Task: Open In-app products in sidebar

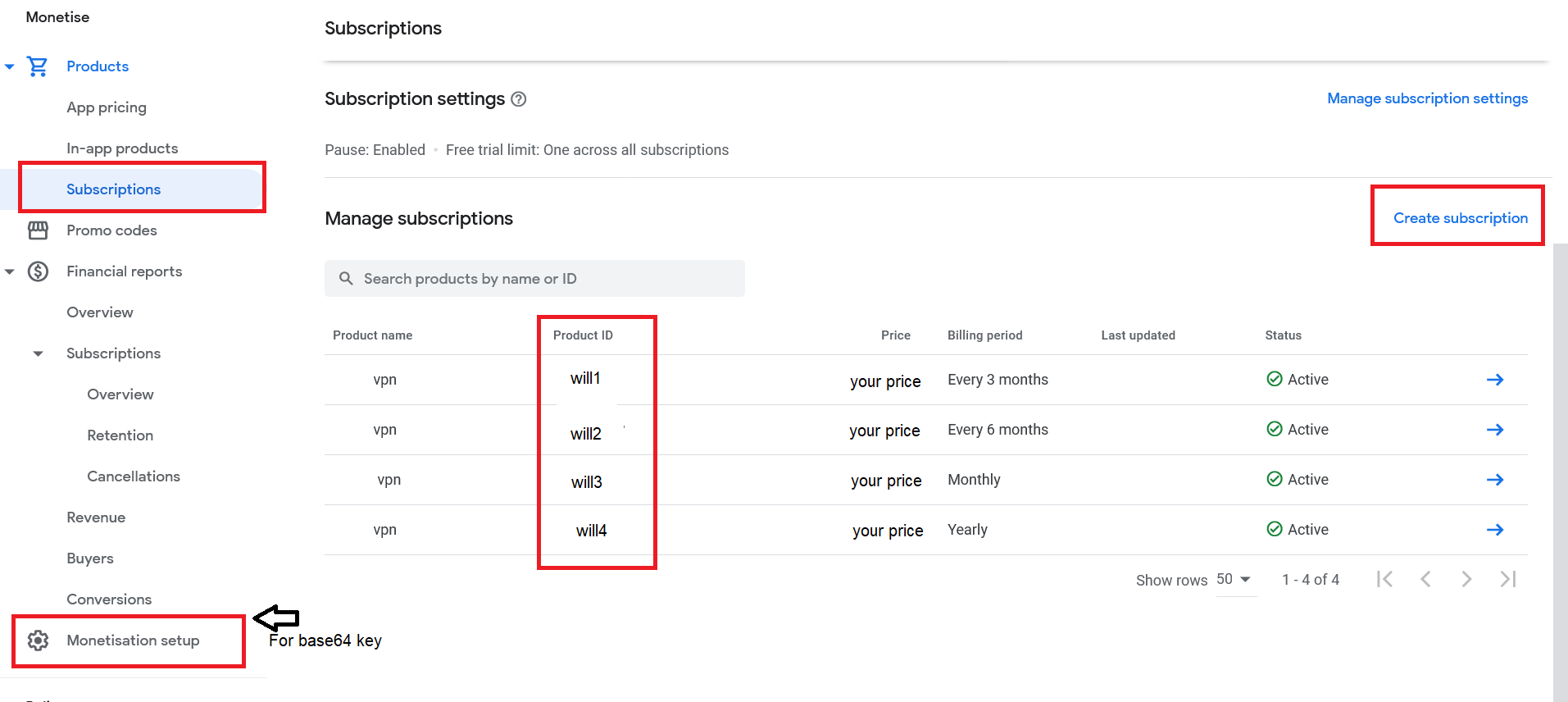Action: 122,148
